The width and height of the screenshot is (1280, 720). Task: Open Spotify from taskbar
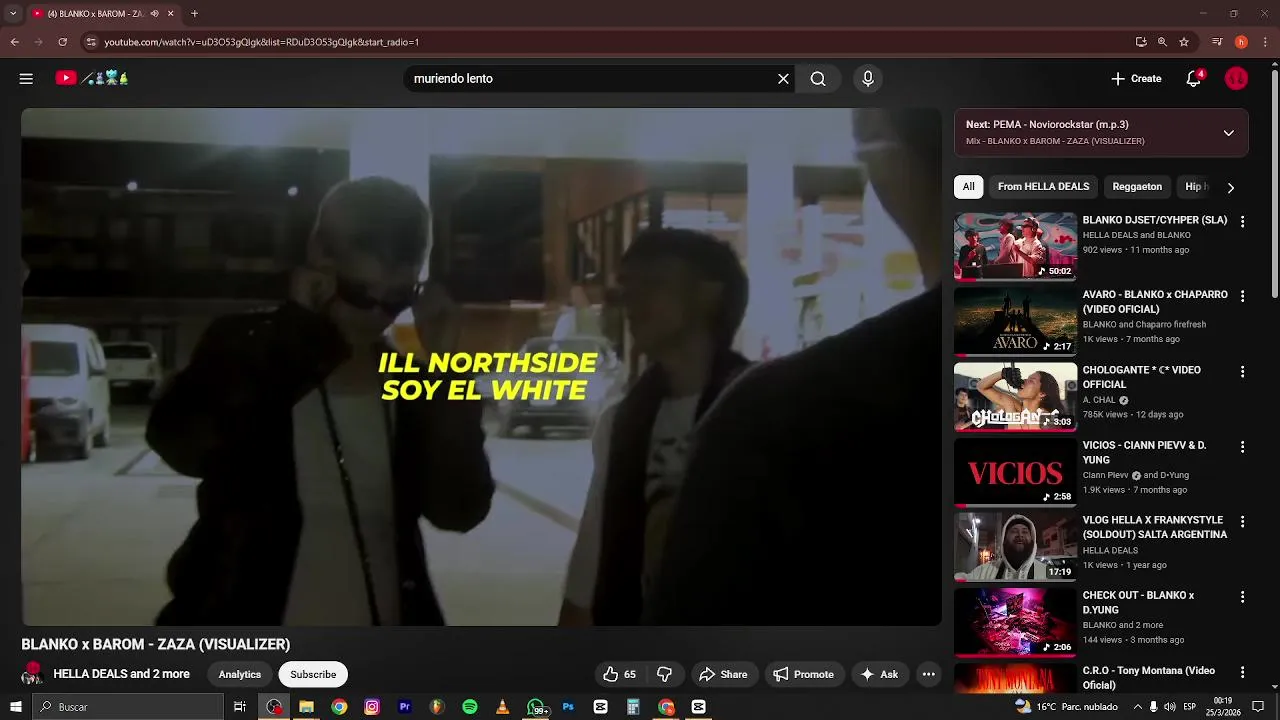(470, 707)
